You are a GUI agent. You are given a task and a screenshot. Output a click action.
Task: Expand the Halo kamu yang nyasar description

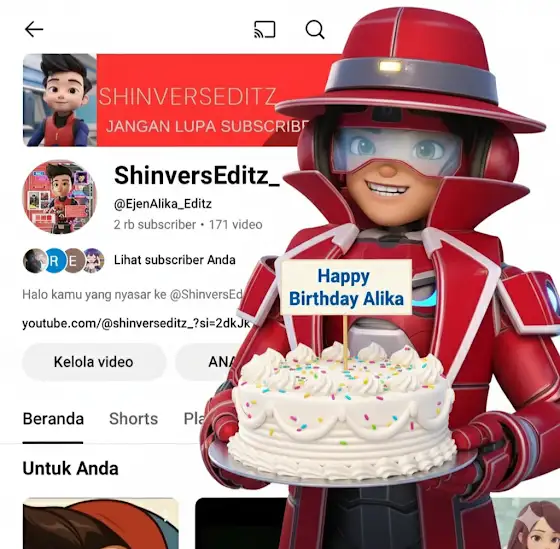[132, 295]
